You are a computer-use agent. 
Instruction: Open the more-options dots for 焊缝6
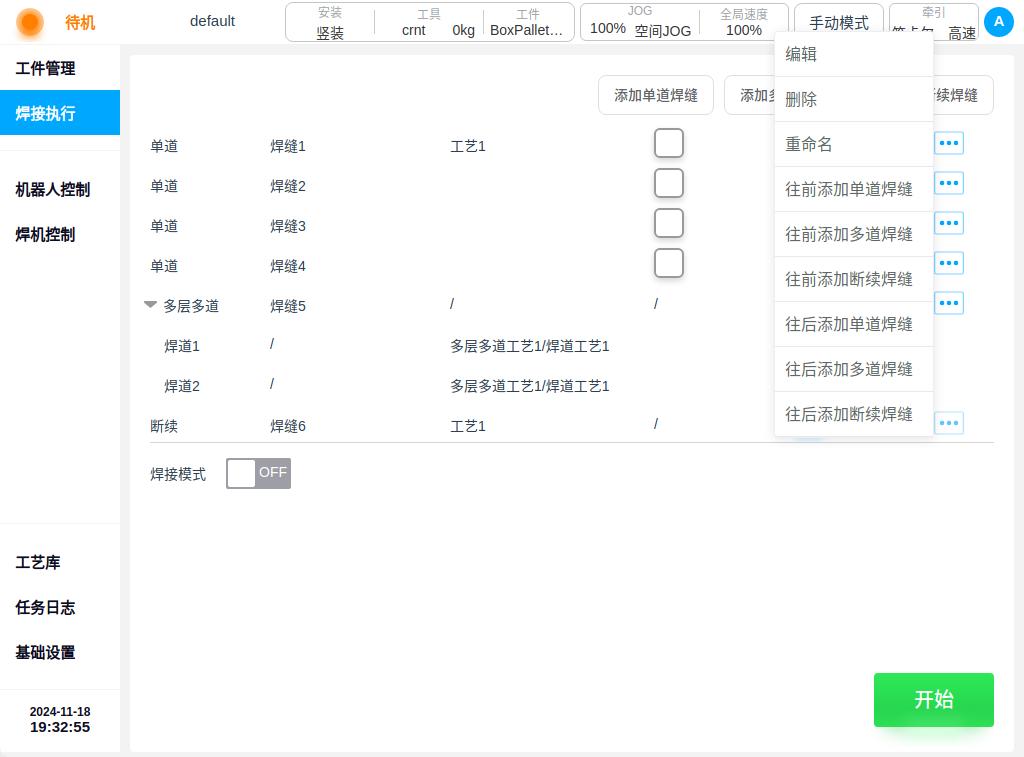(948, 423)
